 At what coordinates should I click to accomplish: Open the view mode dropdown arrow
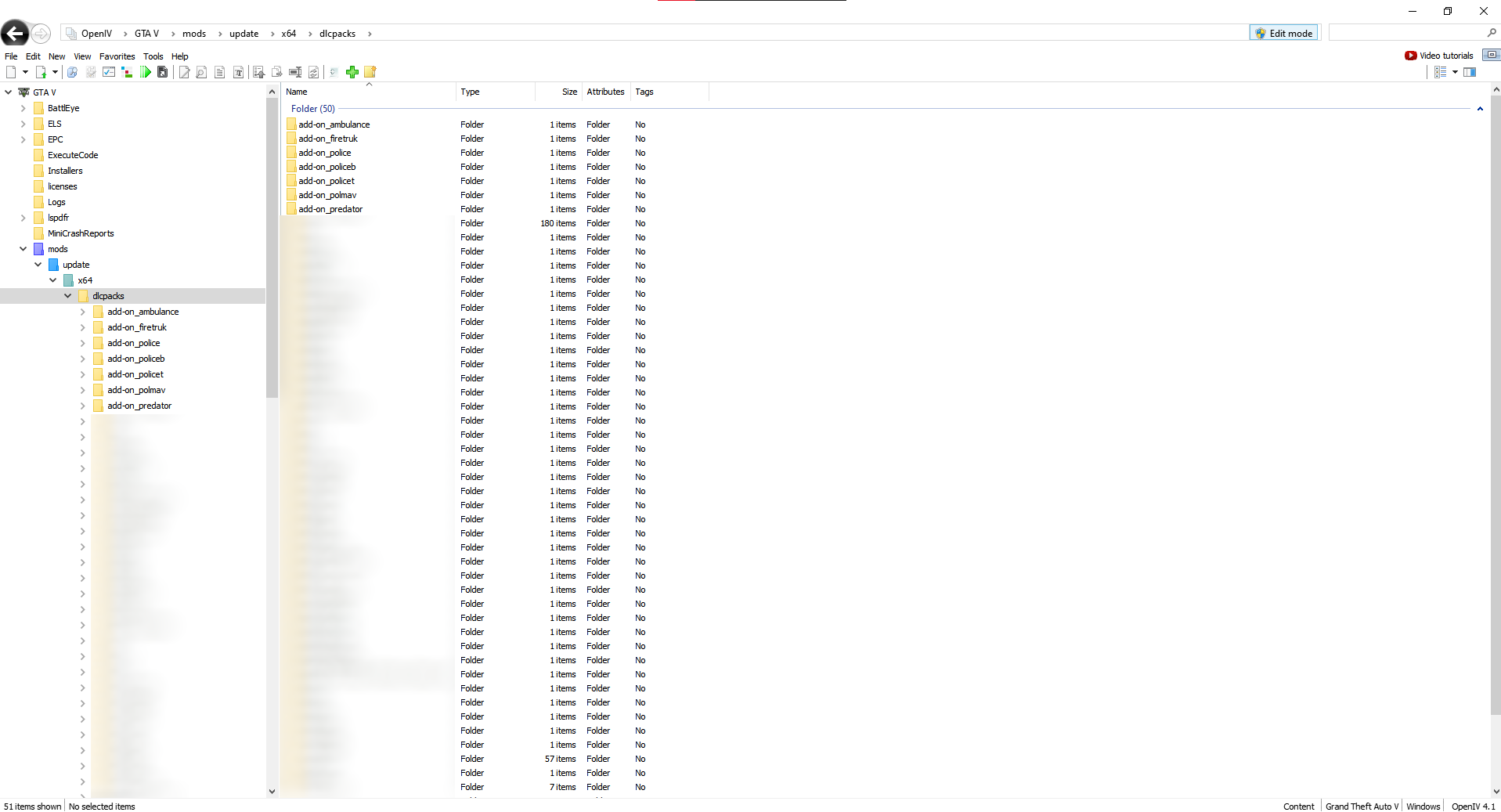click(x=1455, y=72)
